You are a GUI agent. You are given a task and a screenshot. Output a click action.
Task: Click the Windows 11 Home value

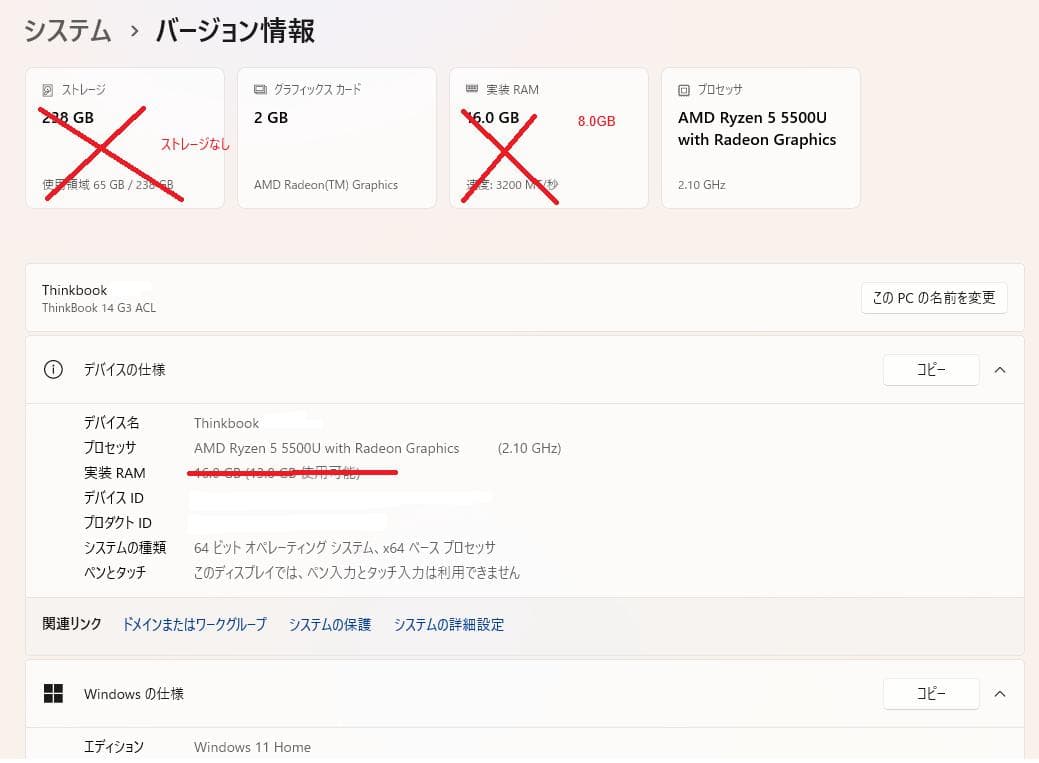click(x=252, y=747)
